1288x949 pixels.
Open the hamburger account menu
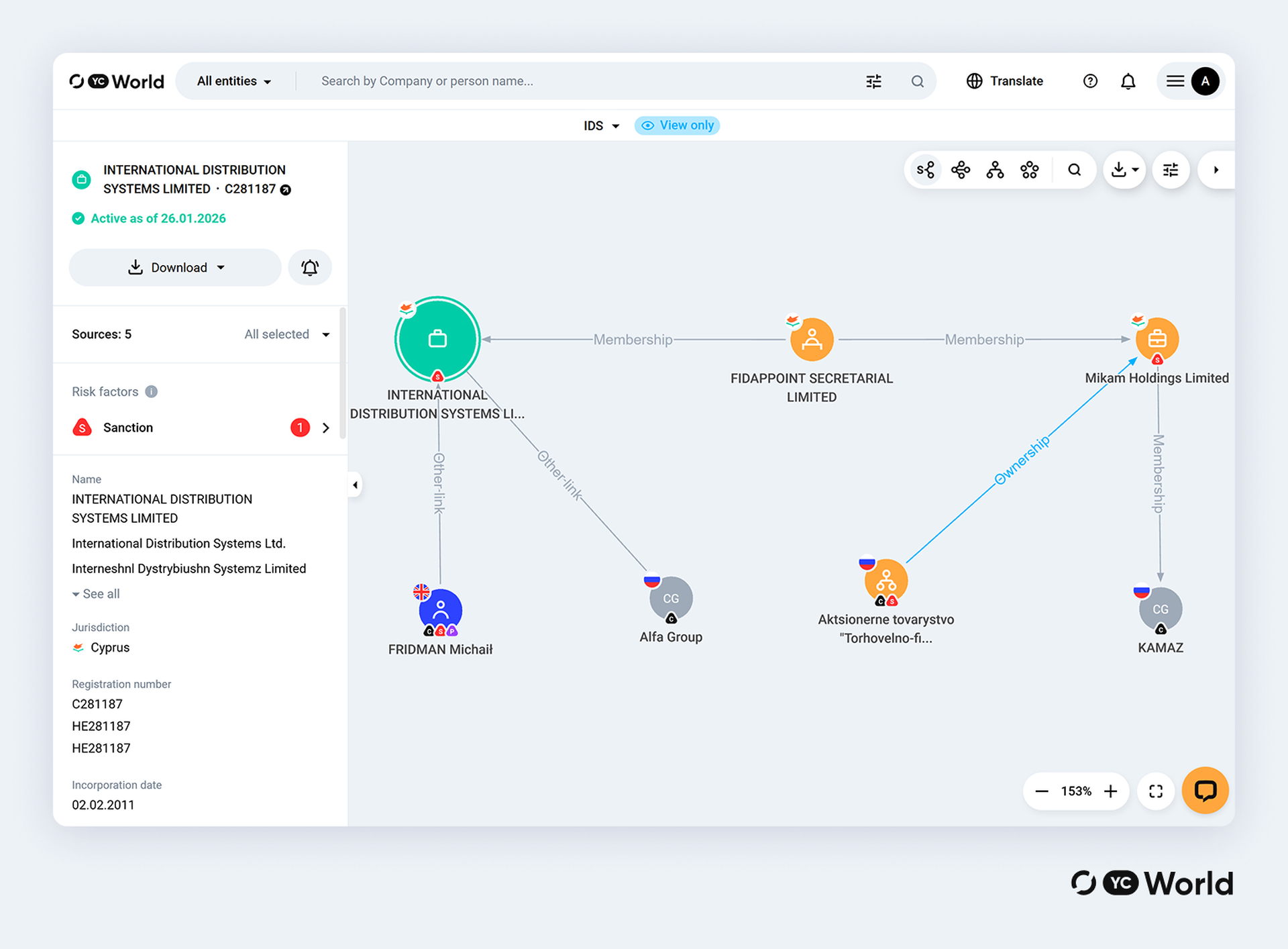point(1175,81)
